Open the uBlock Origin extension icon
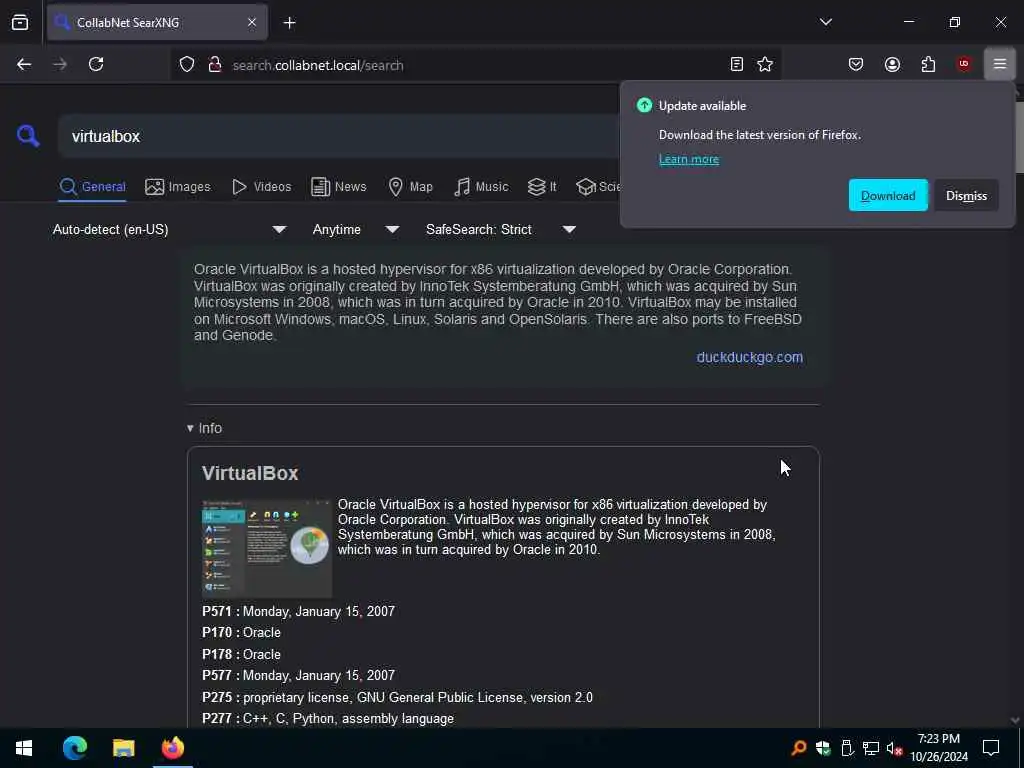Screen dimensions: 1024x768 point(964,64)
